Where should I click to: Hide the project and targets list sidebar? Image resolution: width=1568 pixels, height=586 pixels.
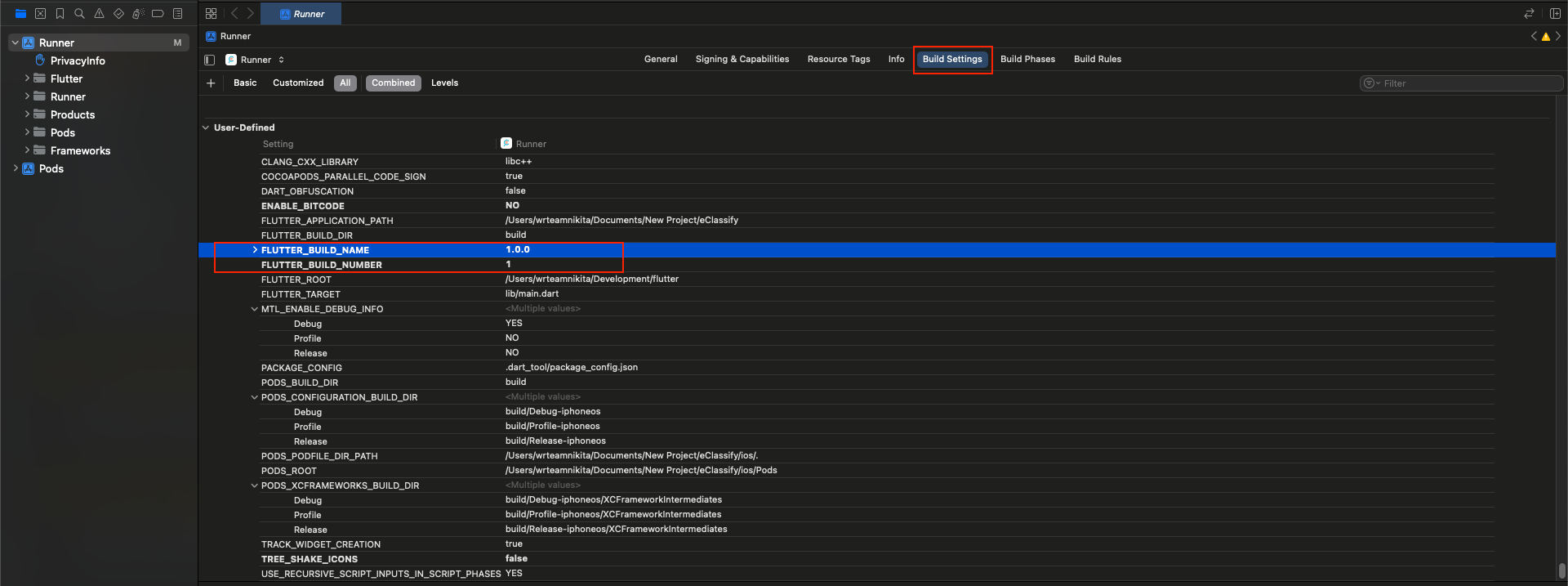[210, 60]
